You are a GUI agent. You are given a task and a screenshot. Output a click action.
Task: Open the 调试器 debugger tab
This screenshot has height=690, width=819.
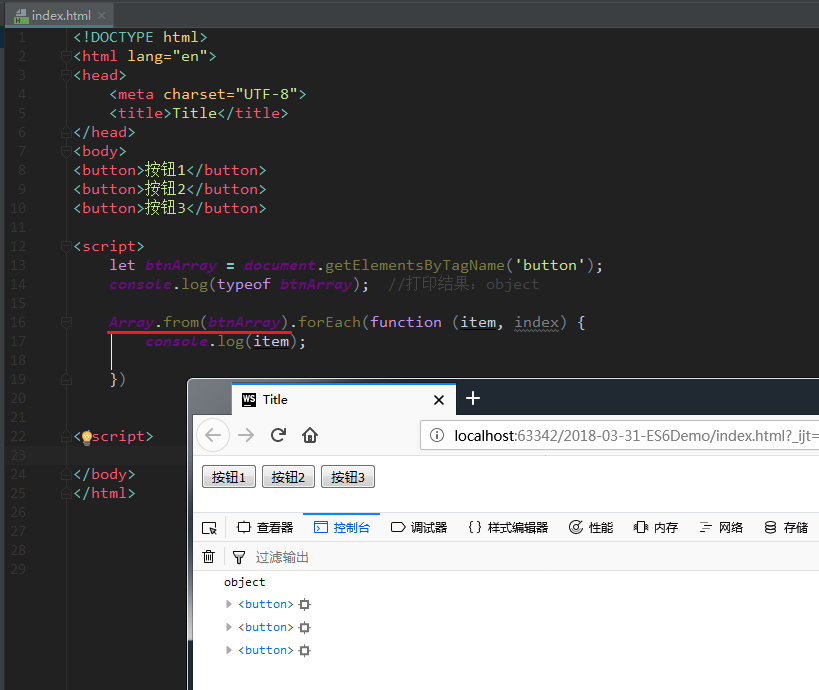click(419, 528)
